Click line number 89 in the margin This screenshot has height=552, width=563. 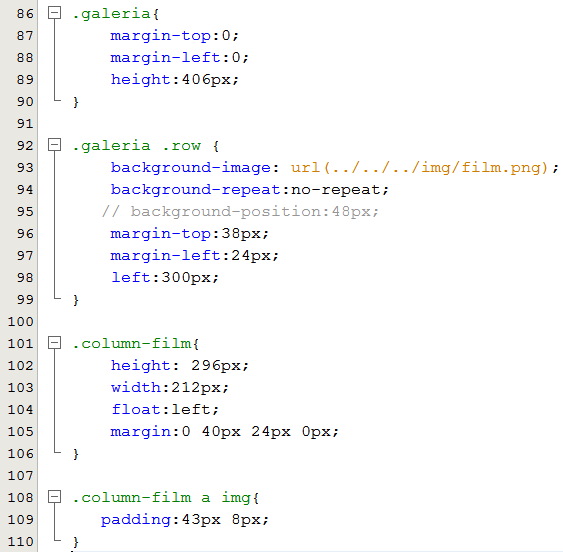[25, 79]
